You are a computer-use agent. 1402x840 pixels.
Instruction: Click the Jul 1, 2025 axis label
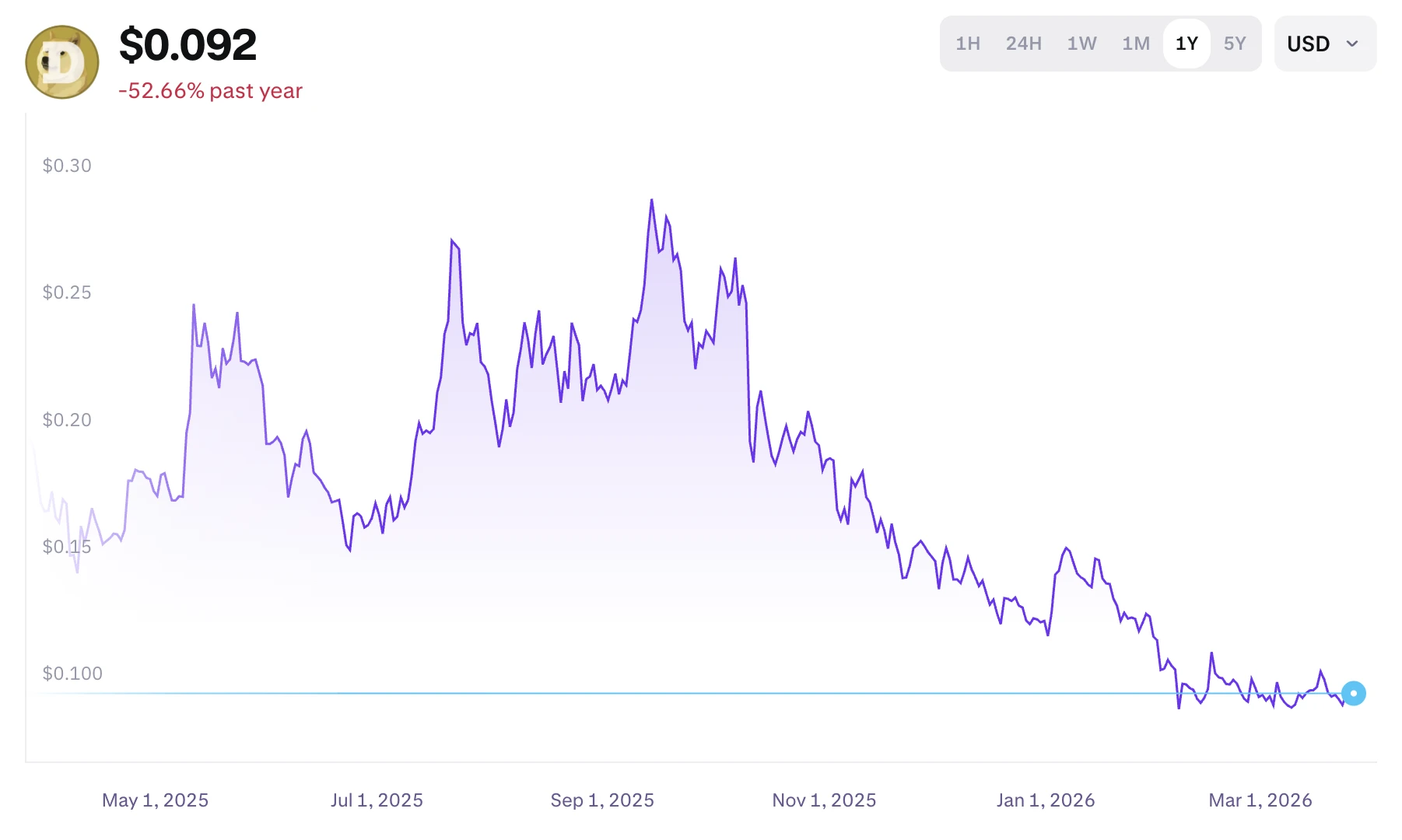tap(377, 800)
